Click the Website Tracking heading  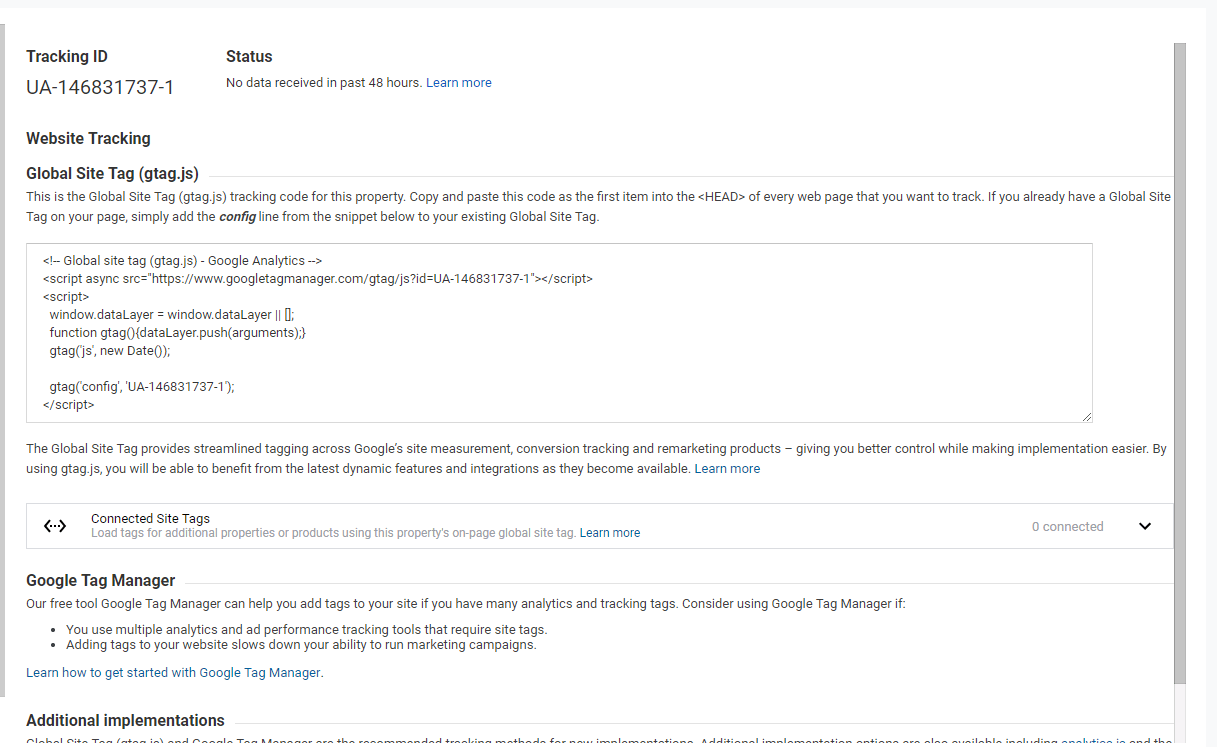point(88,139)
